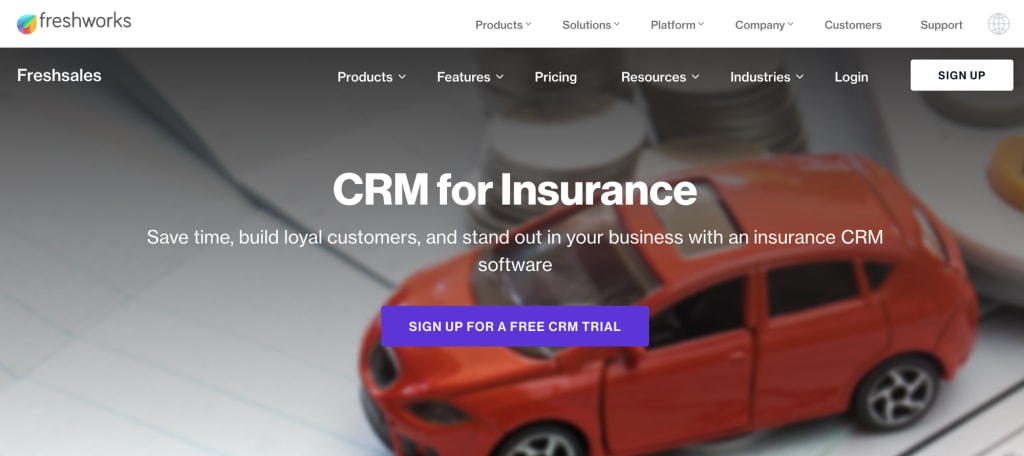
Task: Go to the Login page
Action: tap(851, 77)
